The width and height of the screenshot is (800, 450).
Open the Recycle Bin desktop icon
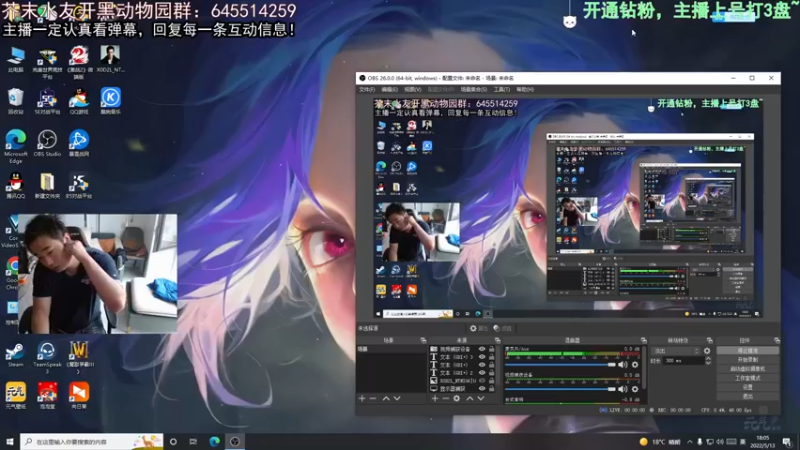(16, 101)
